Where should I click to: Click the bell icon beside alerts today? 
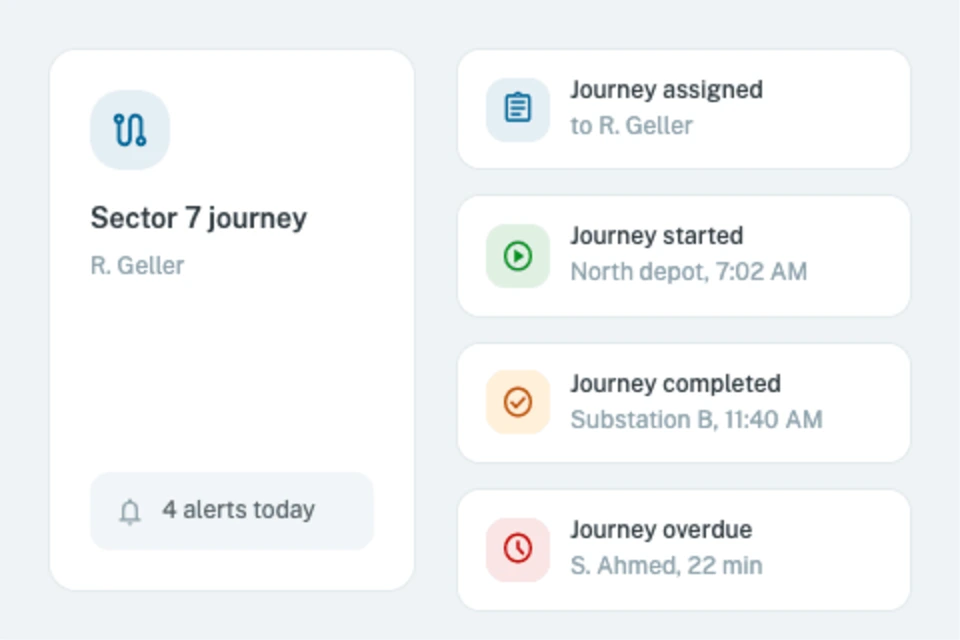(130, 511)
